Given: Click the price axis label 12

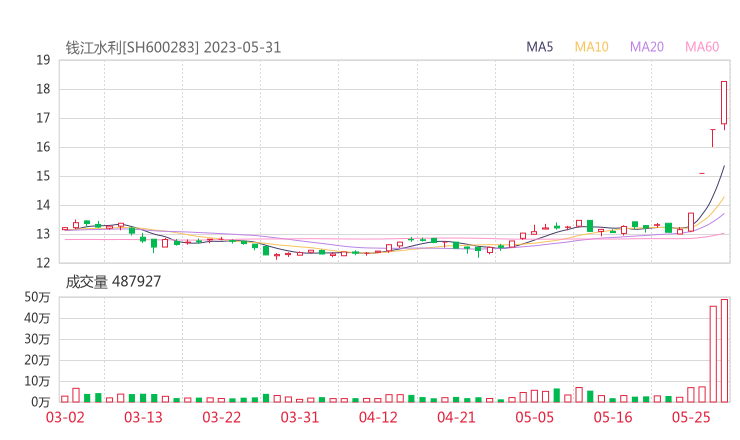Looking at the screenshot, I should point(43,263).
